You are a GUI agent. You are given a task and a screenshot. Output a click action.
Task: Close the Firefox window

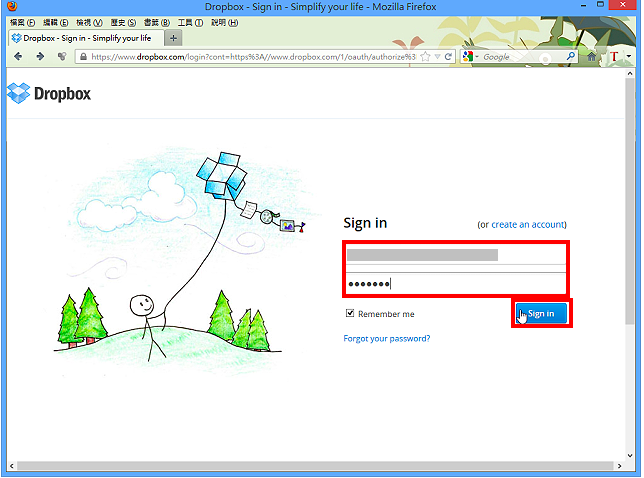pos(623,5)
